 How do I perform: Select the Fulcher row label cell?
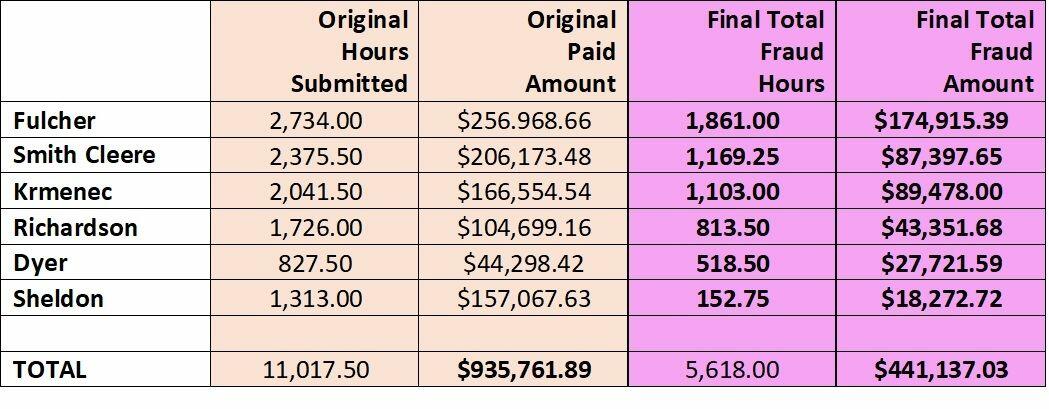click(x=106, y=120)
